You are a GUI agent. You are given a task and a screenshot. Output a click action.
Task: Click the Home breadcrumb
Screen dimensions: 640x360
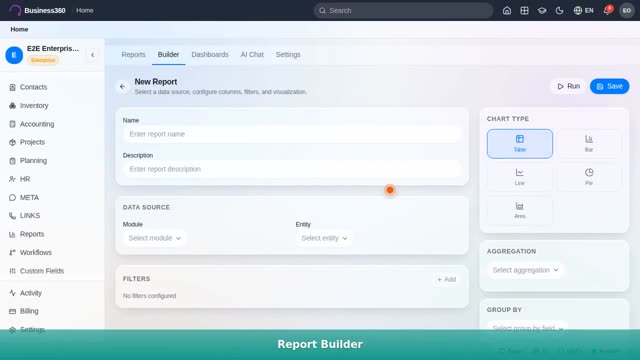pyautogui.click(x=19, y=29)
